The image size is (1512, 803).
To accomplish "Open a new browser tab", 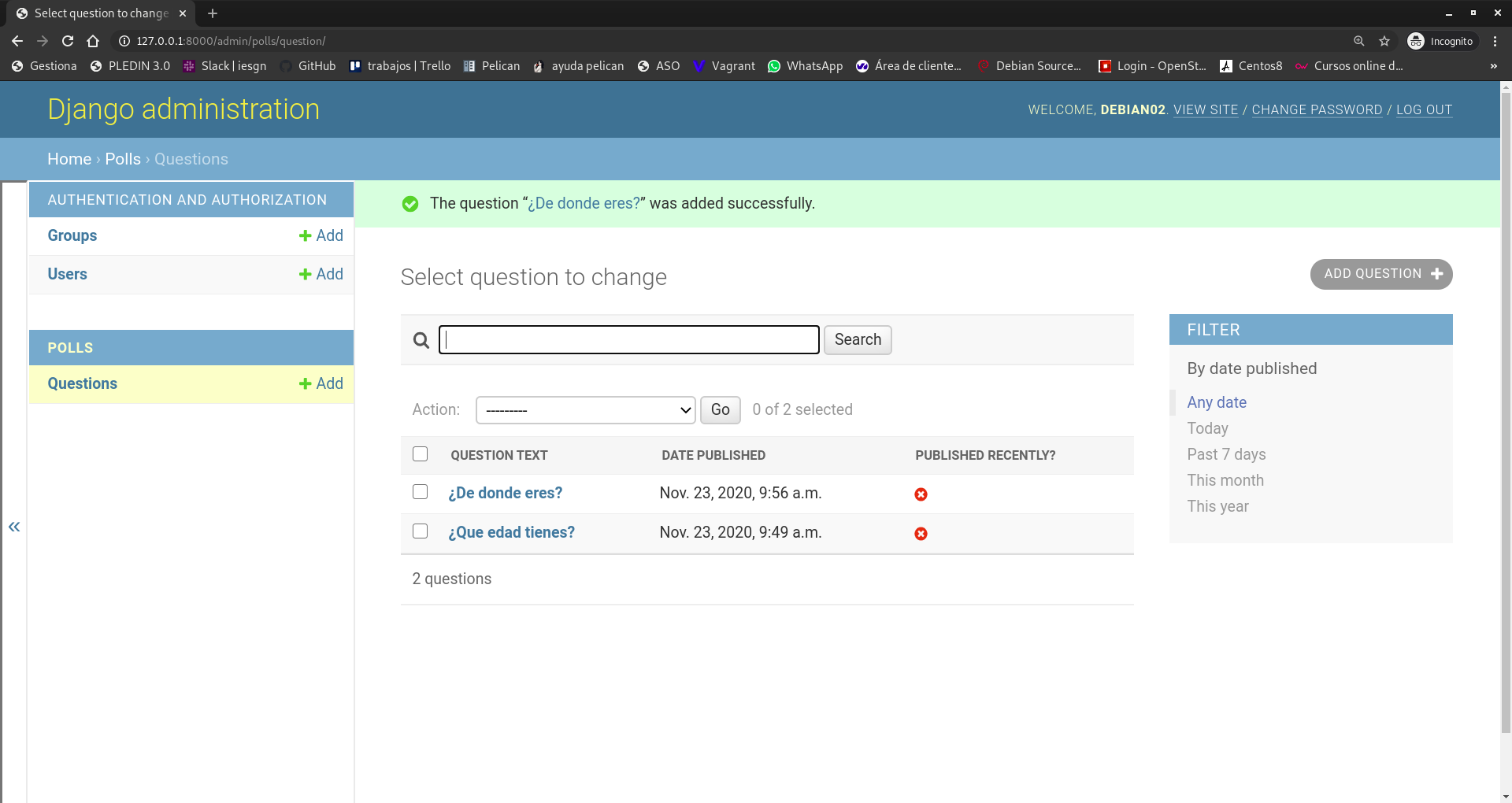I will point(213,13).
